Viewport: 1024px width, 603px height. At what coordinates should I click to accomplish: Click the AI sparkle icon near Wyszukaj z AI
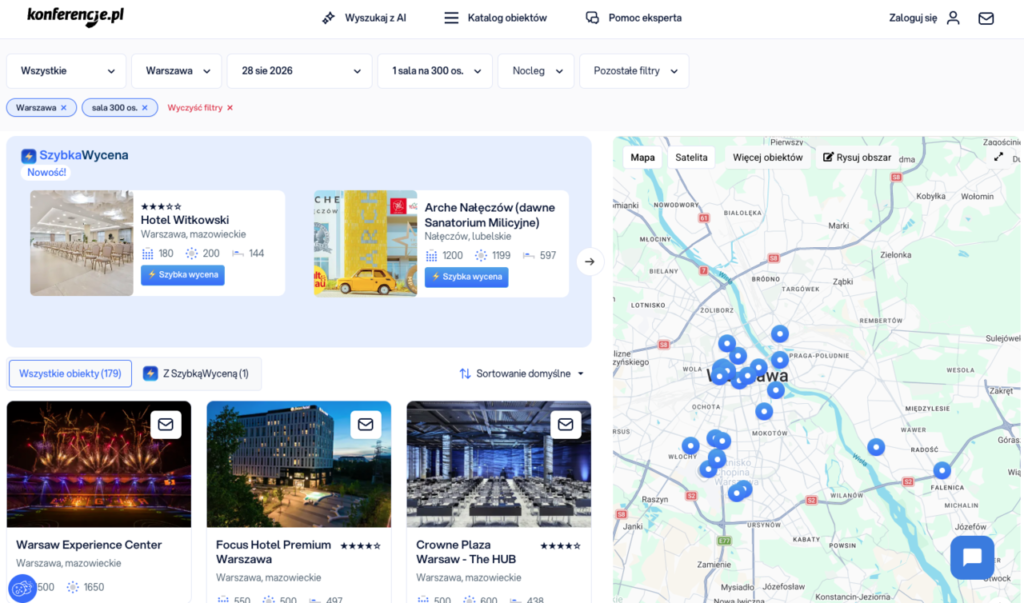328,18
